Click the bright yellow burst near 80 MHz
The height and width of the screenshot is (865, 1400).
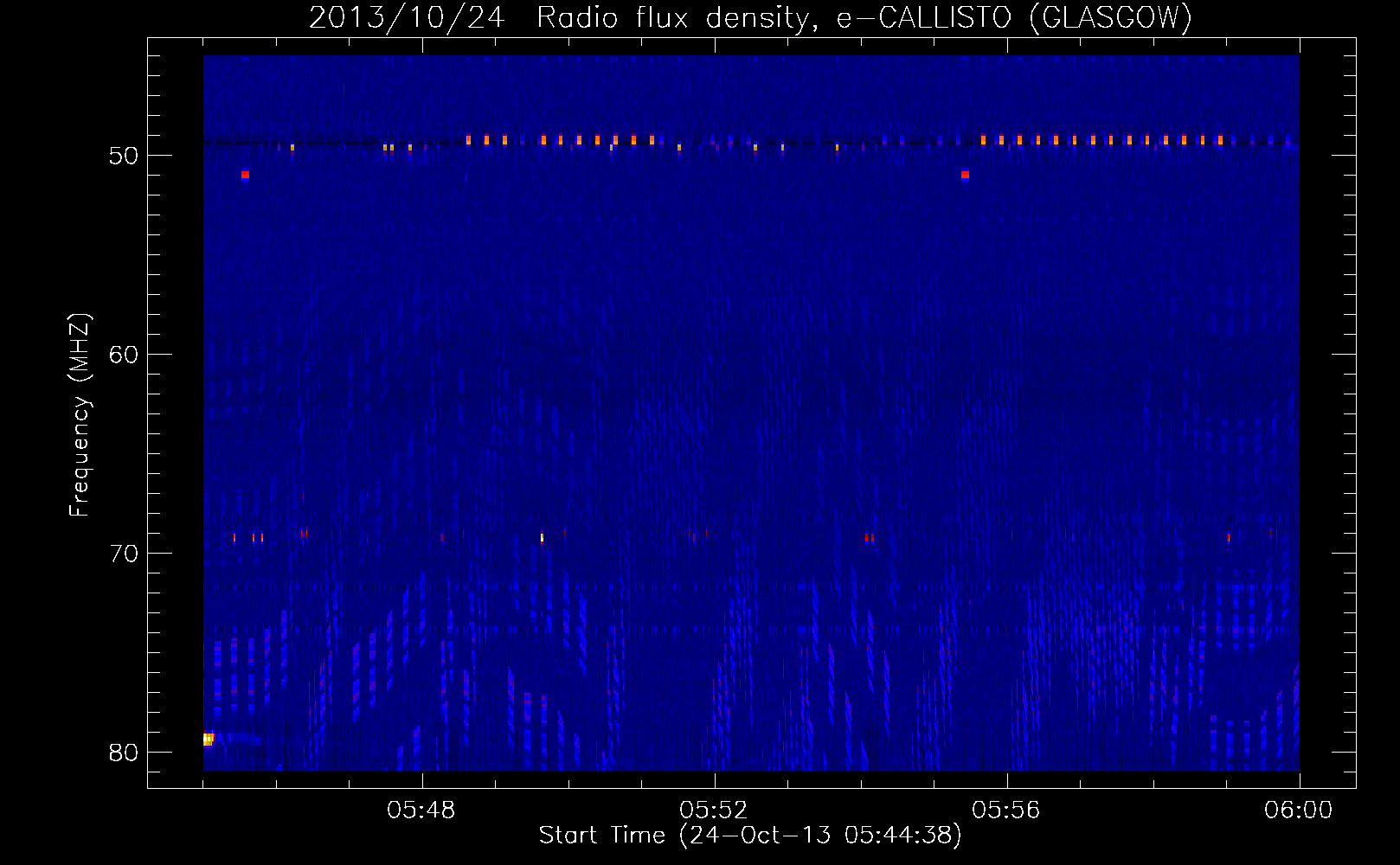pos(208,739)
